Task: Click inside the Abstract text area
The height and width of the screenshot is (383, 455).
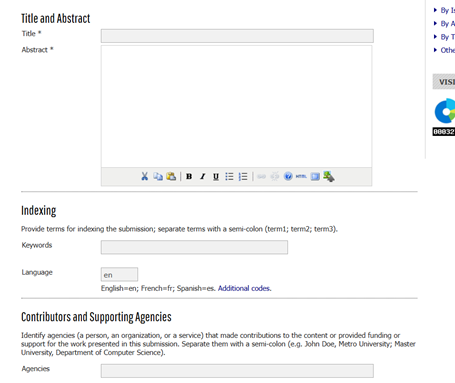Action: [x=237, y=106]
